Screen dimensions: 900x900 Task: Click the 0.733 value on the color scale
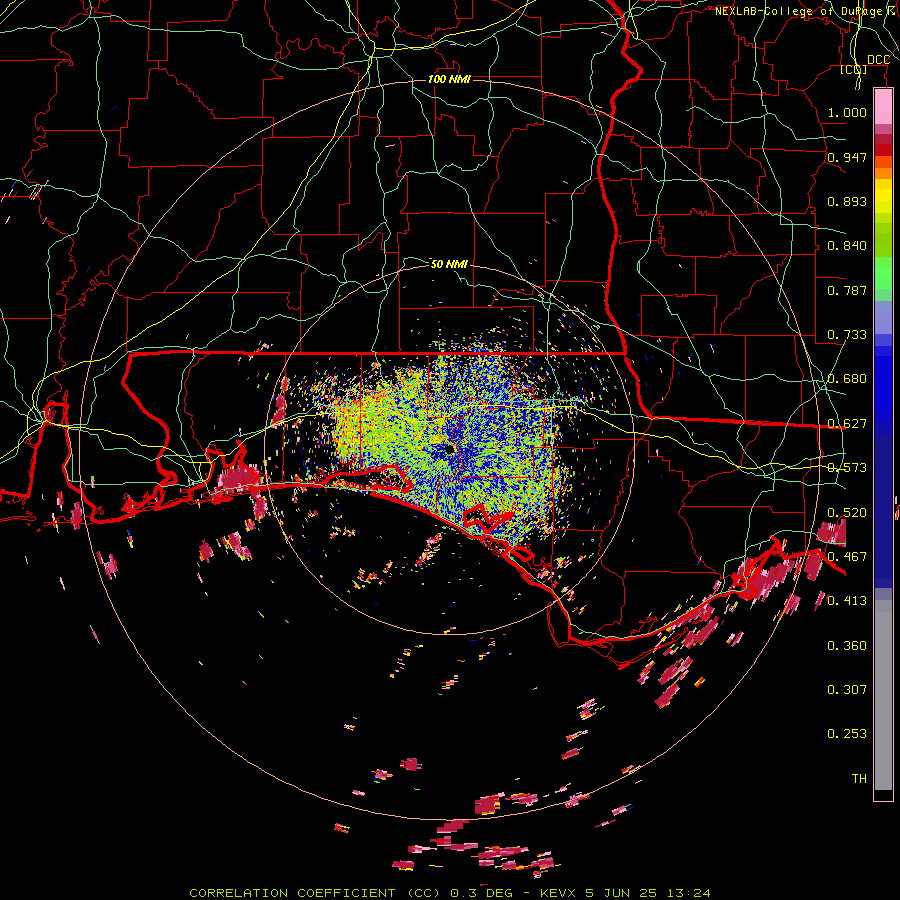pos(847,335)
